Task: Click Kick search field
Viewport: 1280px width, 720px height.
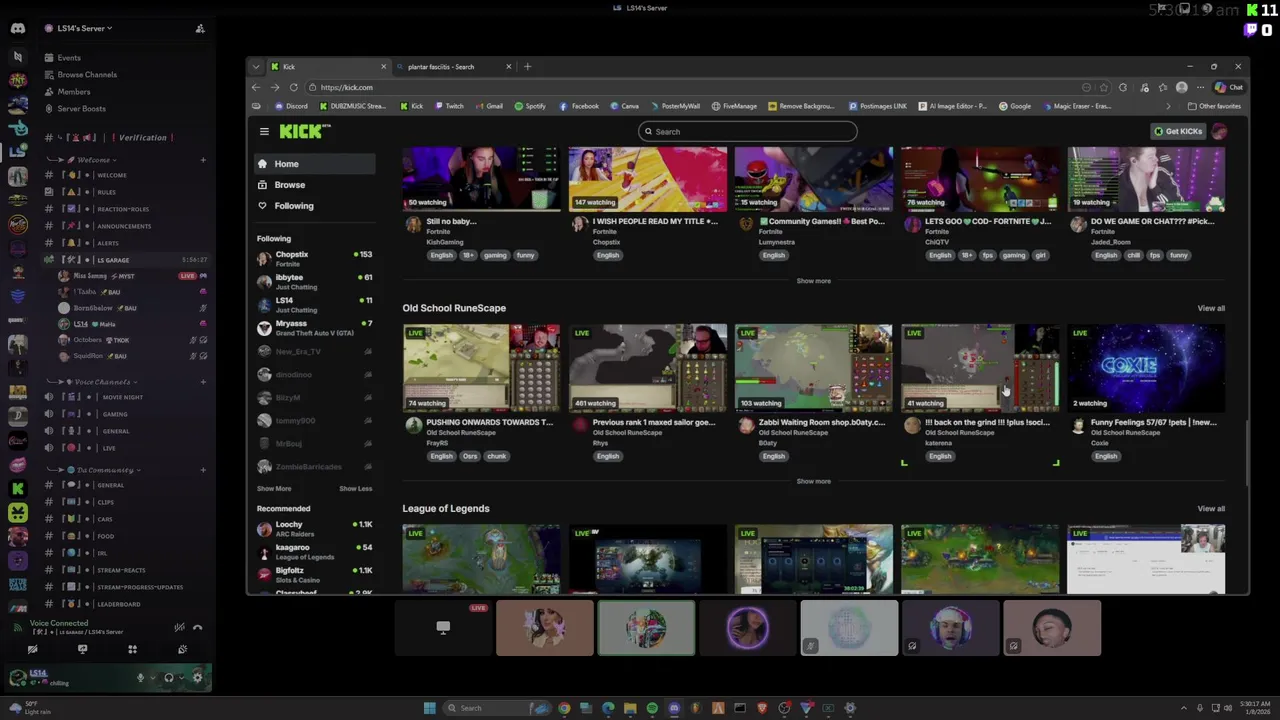Action: (747, 131)
